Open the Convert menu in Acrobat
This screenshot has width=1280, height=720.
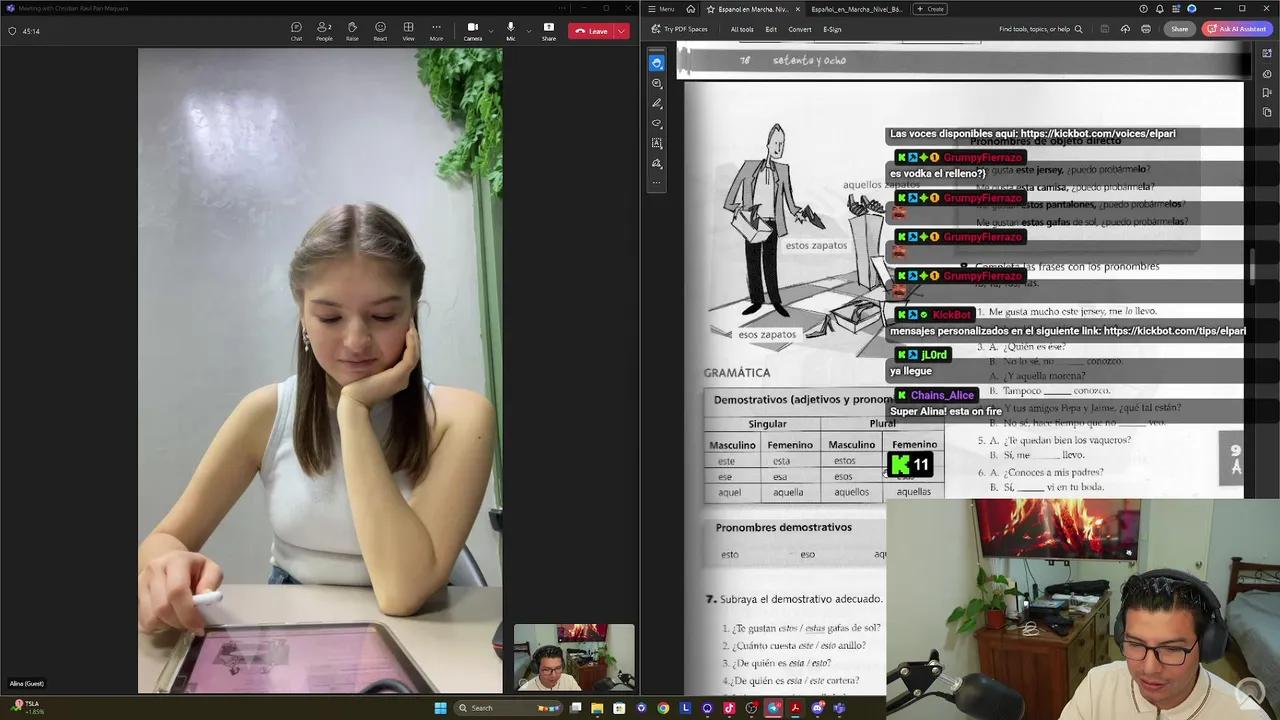800,29
